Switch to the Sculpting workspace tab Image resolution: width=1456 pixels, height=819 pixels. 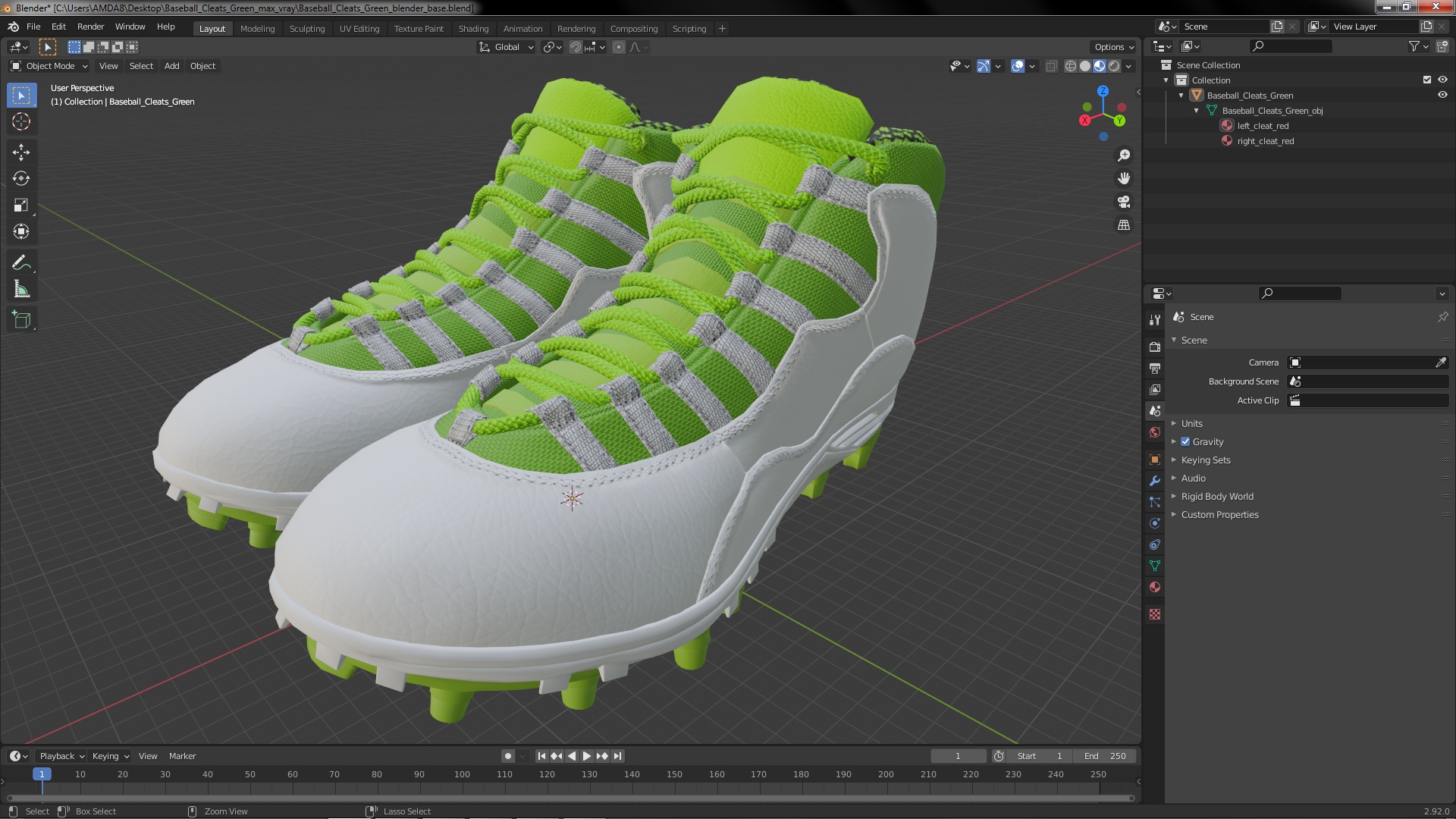pyautogui.click(x=307, y=29)
